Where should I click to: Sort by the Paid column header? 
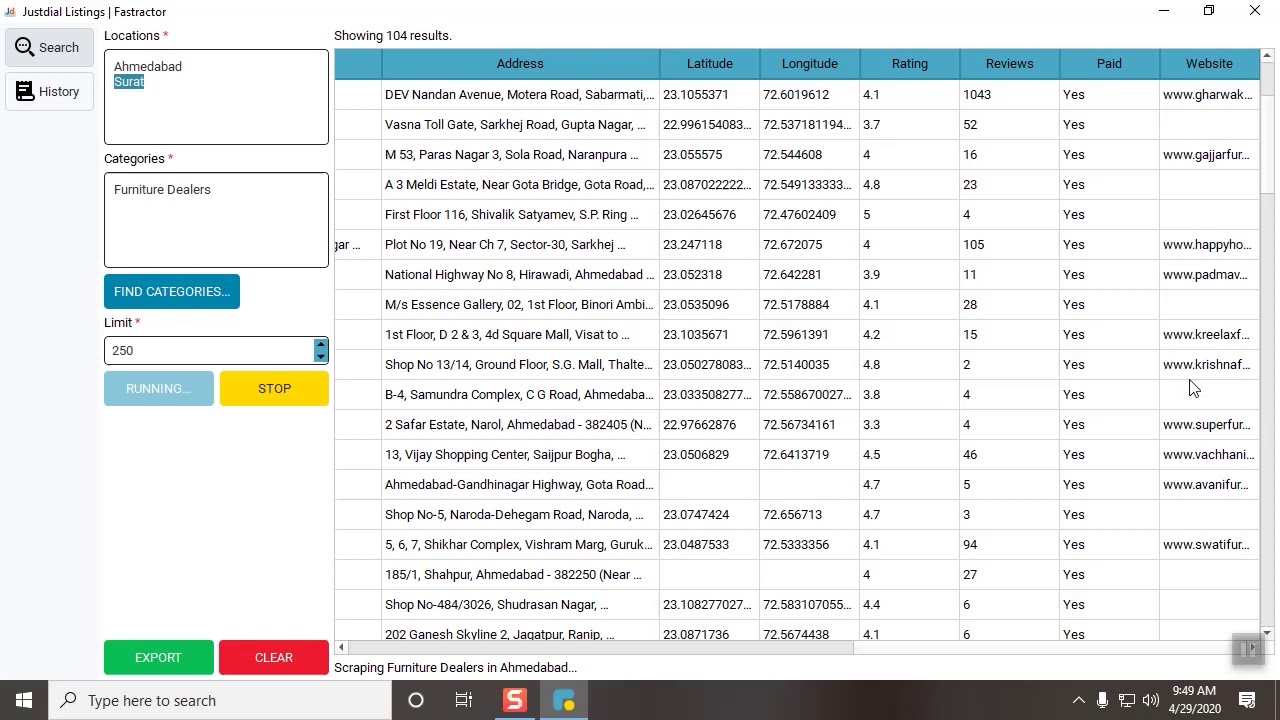pyautogui.click(x=1110, y=63)
